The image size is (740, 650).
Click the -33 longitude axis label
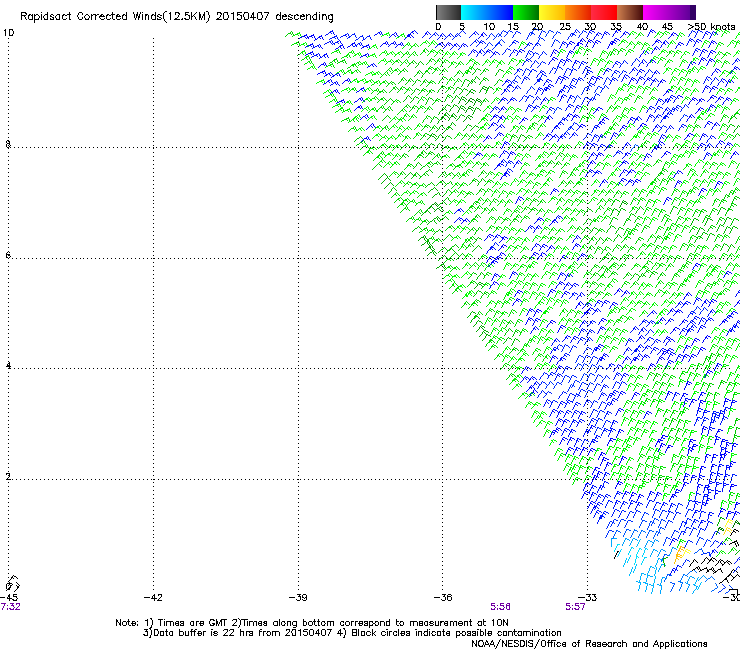pos(588,598)
